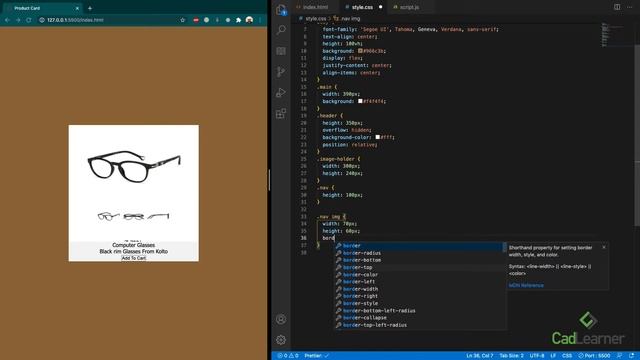Select the 'border-radius' suggestion
640x360 pixels.
[x=420, y=253]
